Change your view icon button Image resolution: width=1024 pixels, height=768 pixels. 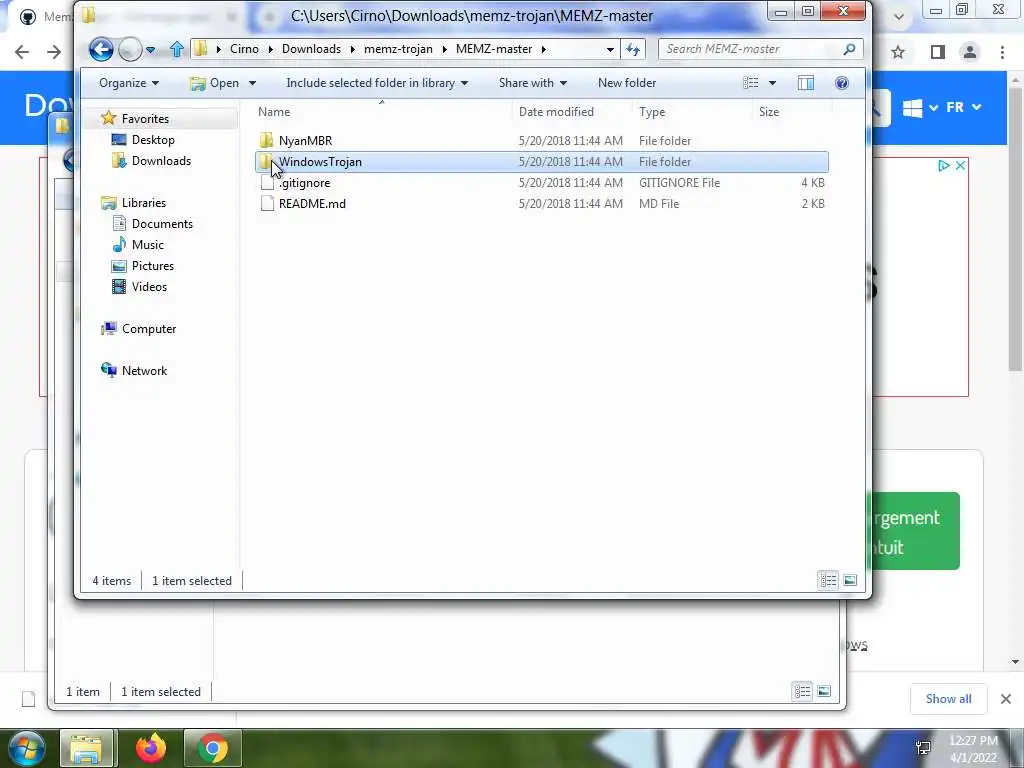coord(751,83)
